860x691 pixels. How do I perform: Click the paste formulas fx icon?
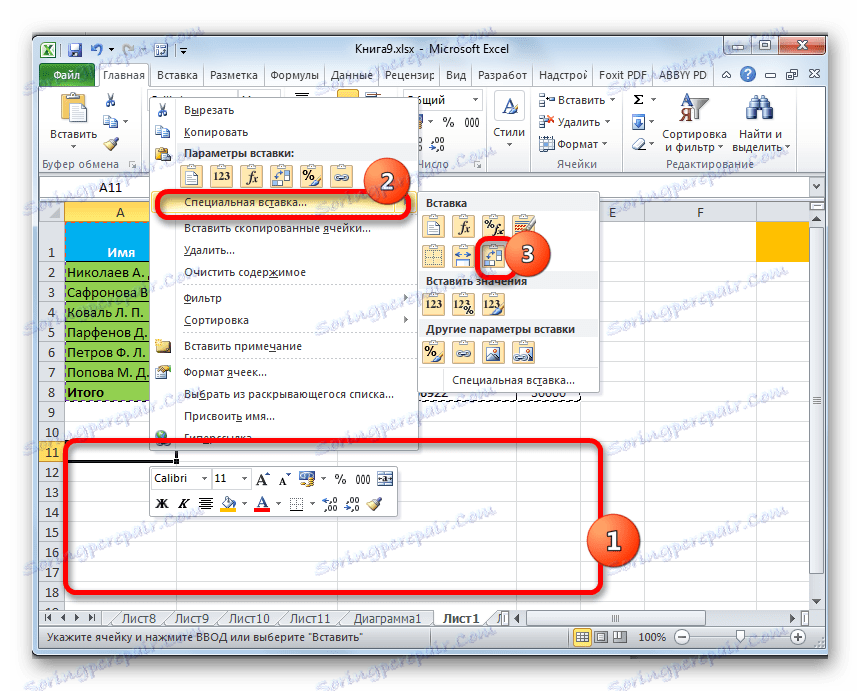click(x=464, y=227)
